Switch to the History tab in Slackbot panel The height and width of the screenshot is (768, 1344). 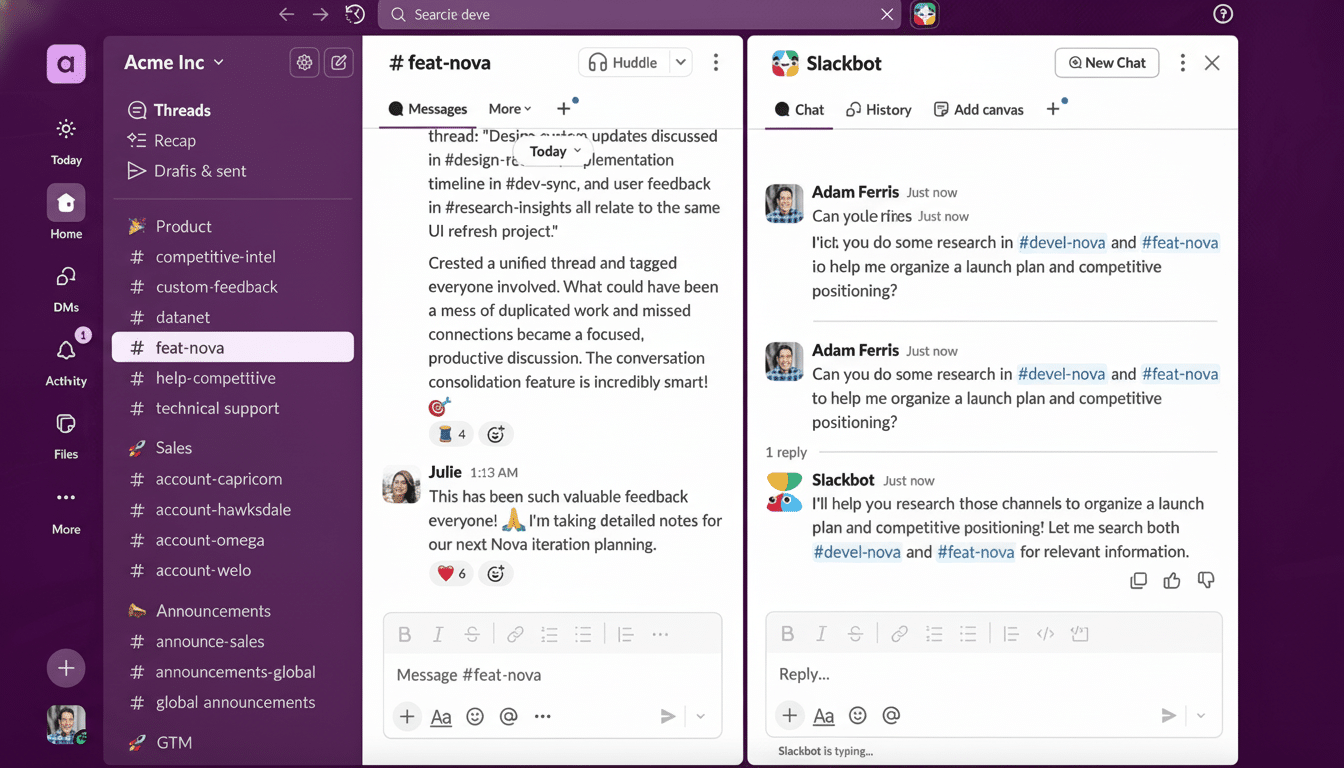pyautogui.click(x=878, y=109)
